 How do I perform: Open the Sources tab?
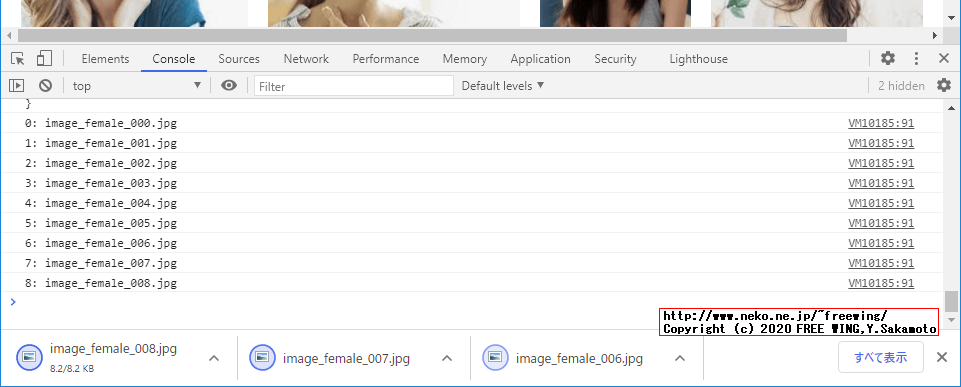point(239,59)
